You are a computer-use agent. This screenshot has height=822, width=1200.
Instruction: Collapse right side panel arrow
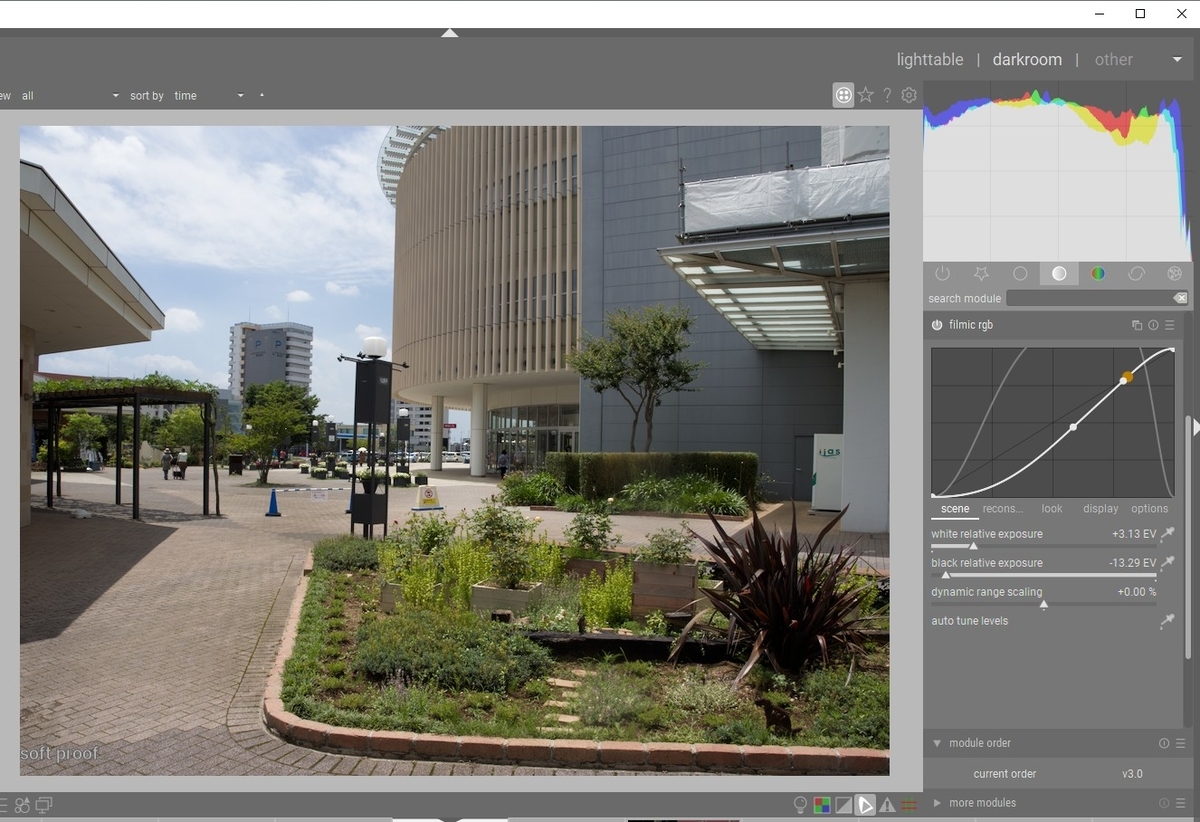(x=1195, y=428)
